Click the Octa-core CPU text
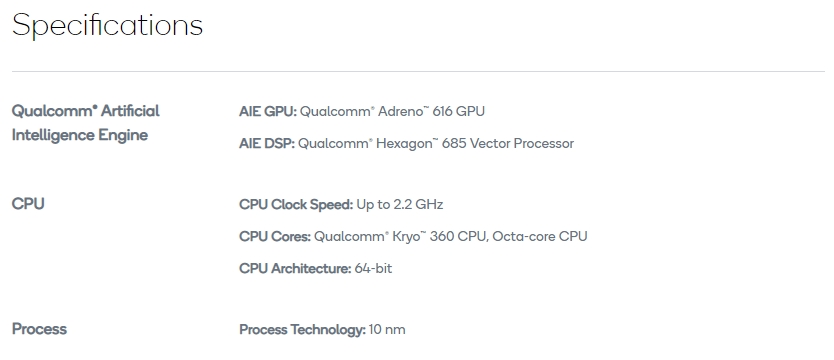Image resolution: width=834 pixels, height=360 pixels. coord(540,236)
